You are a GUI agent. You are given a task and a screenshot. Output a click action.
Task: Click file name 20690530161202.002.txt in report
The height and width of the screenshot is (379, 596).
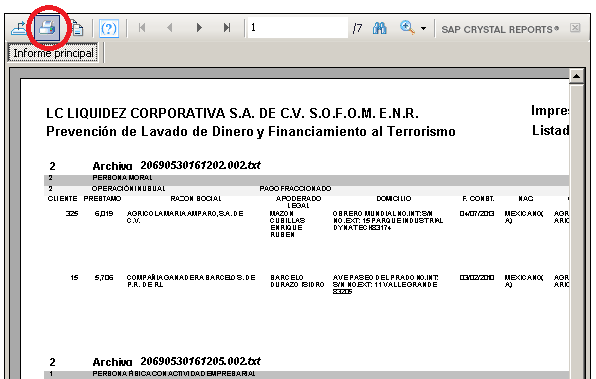(x=201, y=165)
